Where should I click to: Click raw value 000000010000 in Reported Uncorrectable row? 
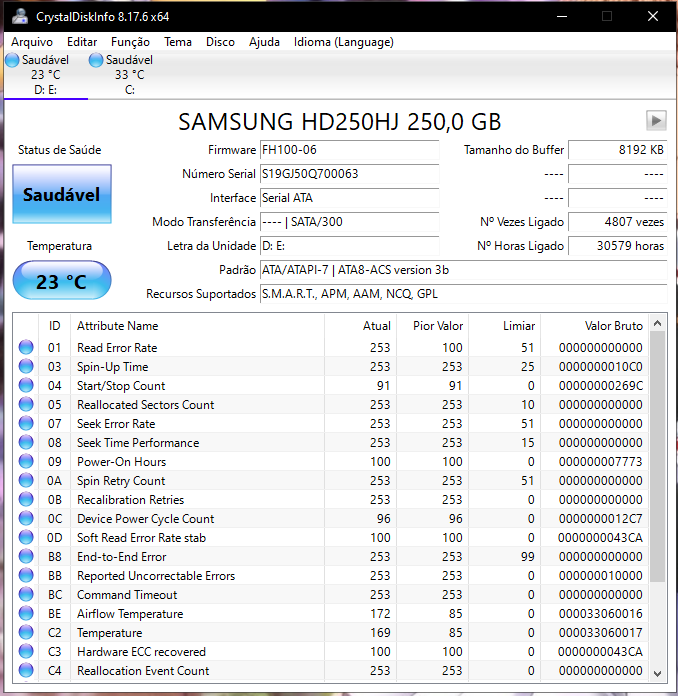(x=601, y=575)
